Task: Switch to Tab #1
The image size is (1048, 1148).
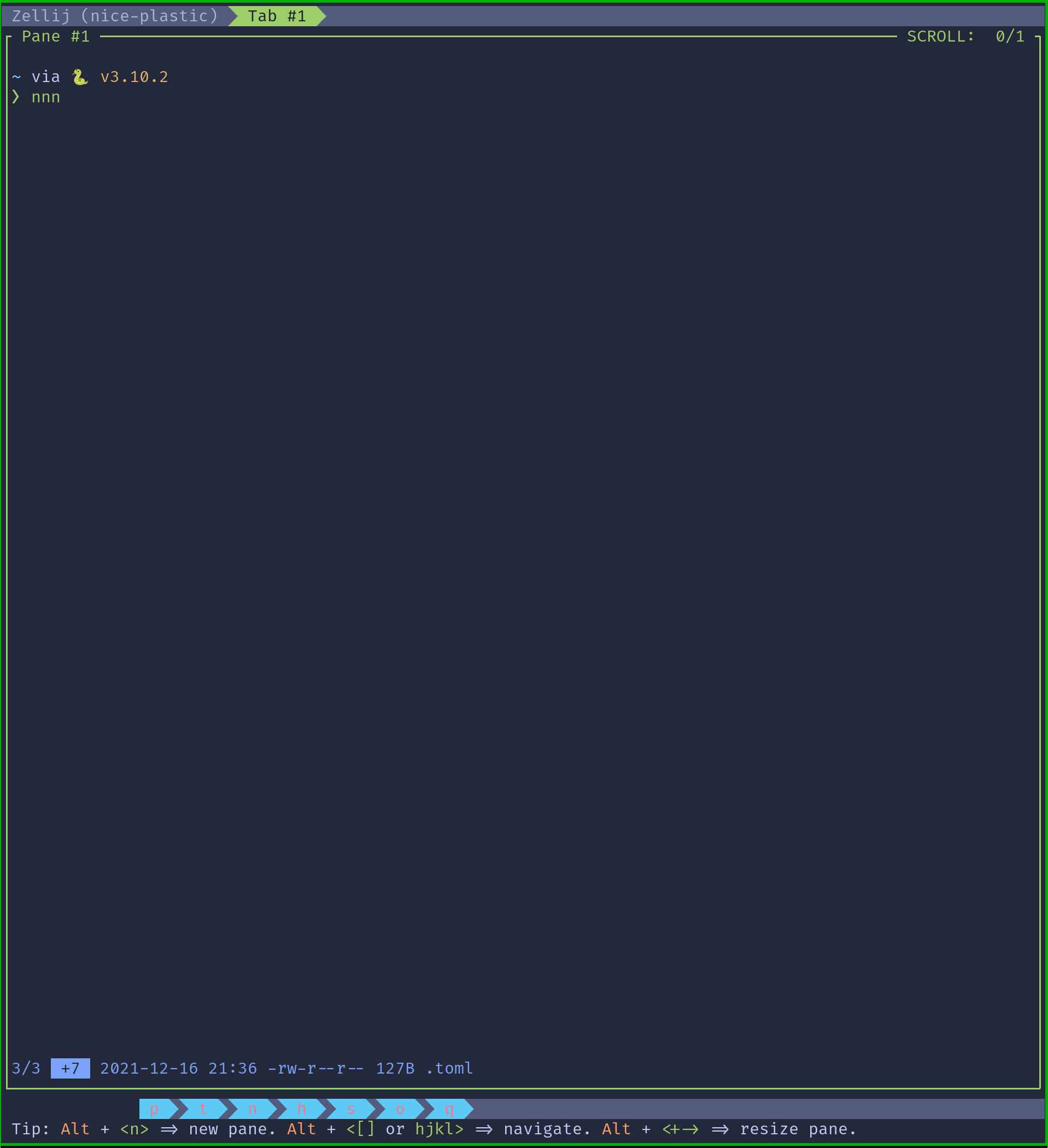Action: [x=277, y=15]
